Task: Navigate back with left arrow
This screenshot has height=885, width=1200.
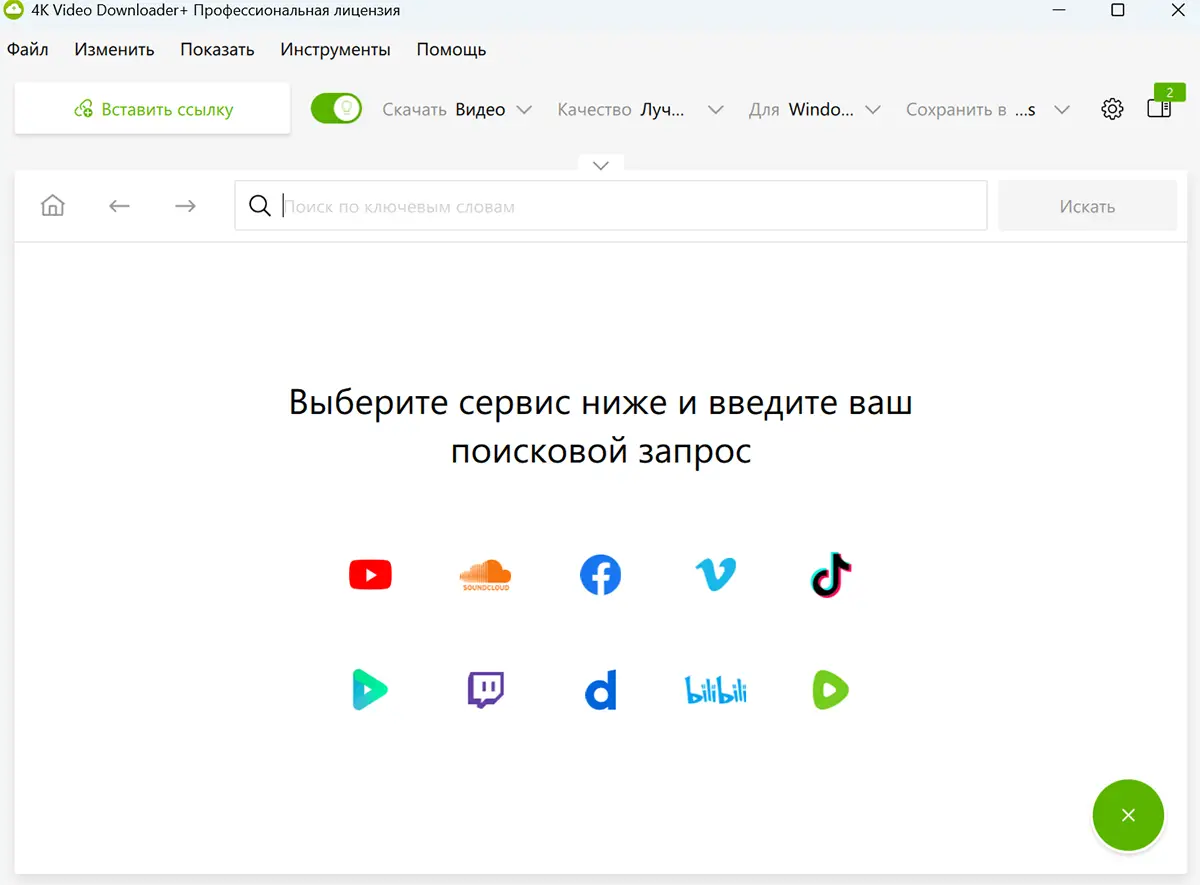Action: coord(120,206)
